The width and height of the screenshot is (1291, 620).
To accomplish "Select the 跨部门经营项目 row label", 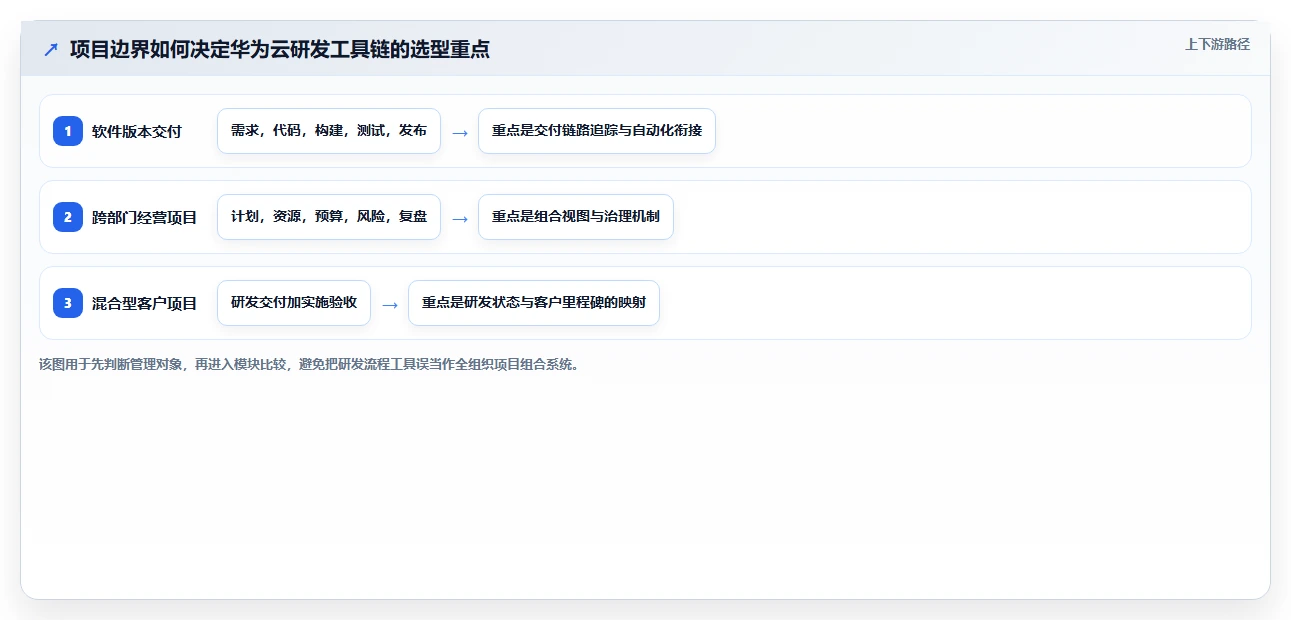I will (145, 217).
